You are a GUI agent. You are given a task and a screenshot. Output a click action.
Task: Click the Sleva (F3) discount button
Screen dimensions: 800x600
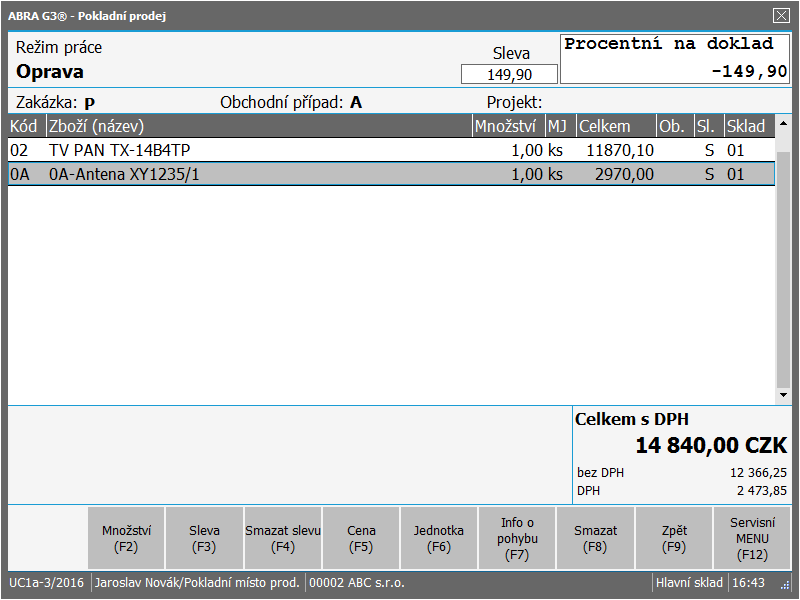(x=204, y=538)
